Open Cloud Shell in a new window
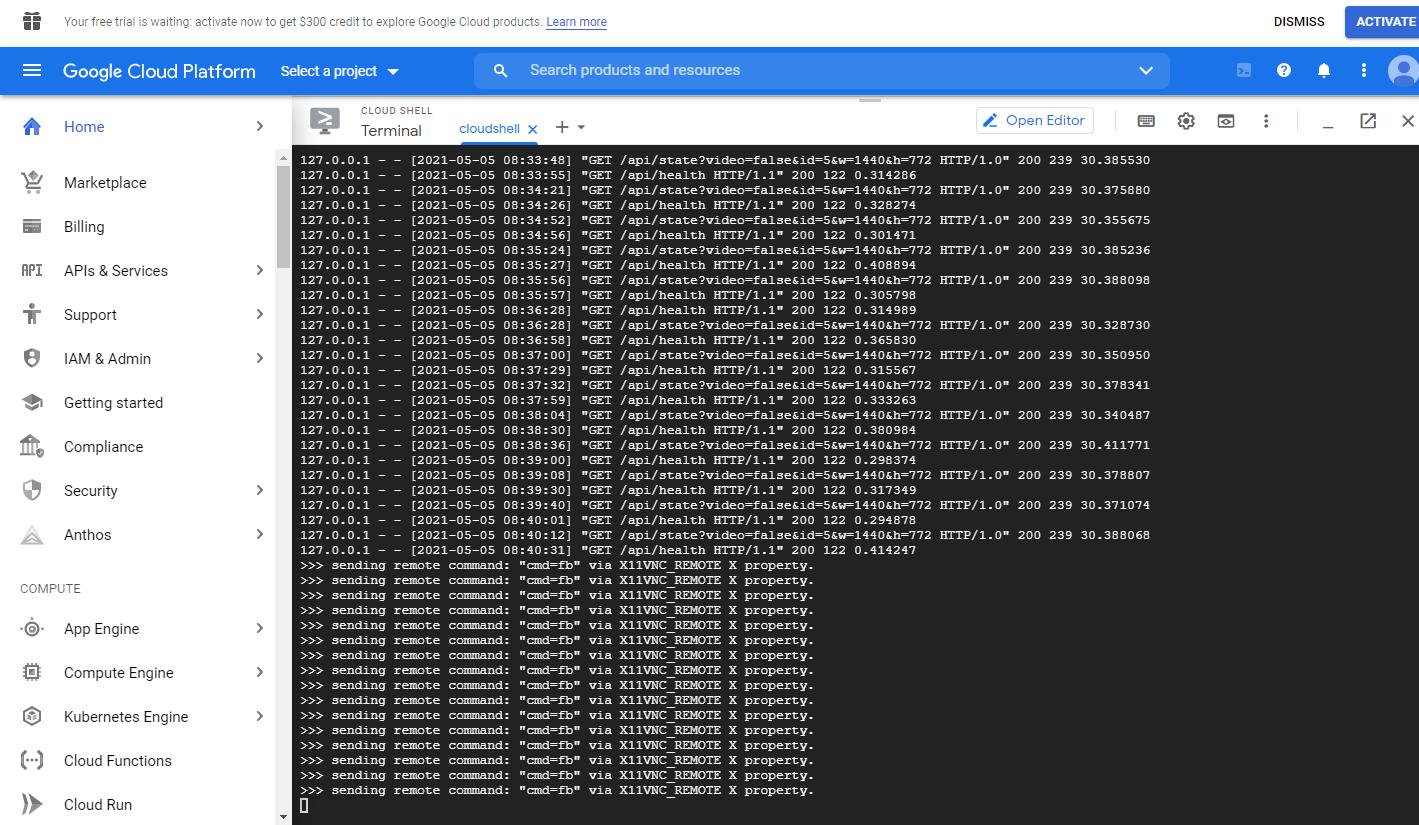 pyautogui.click(x=1368, y=121)
